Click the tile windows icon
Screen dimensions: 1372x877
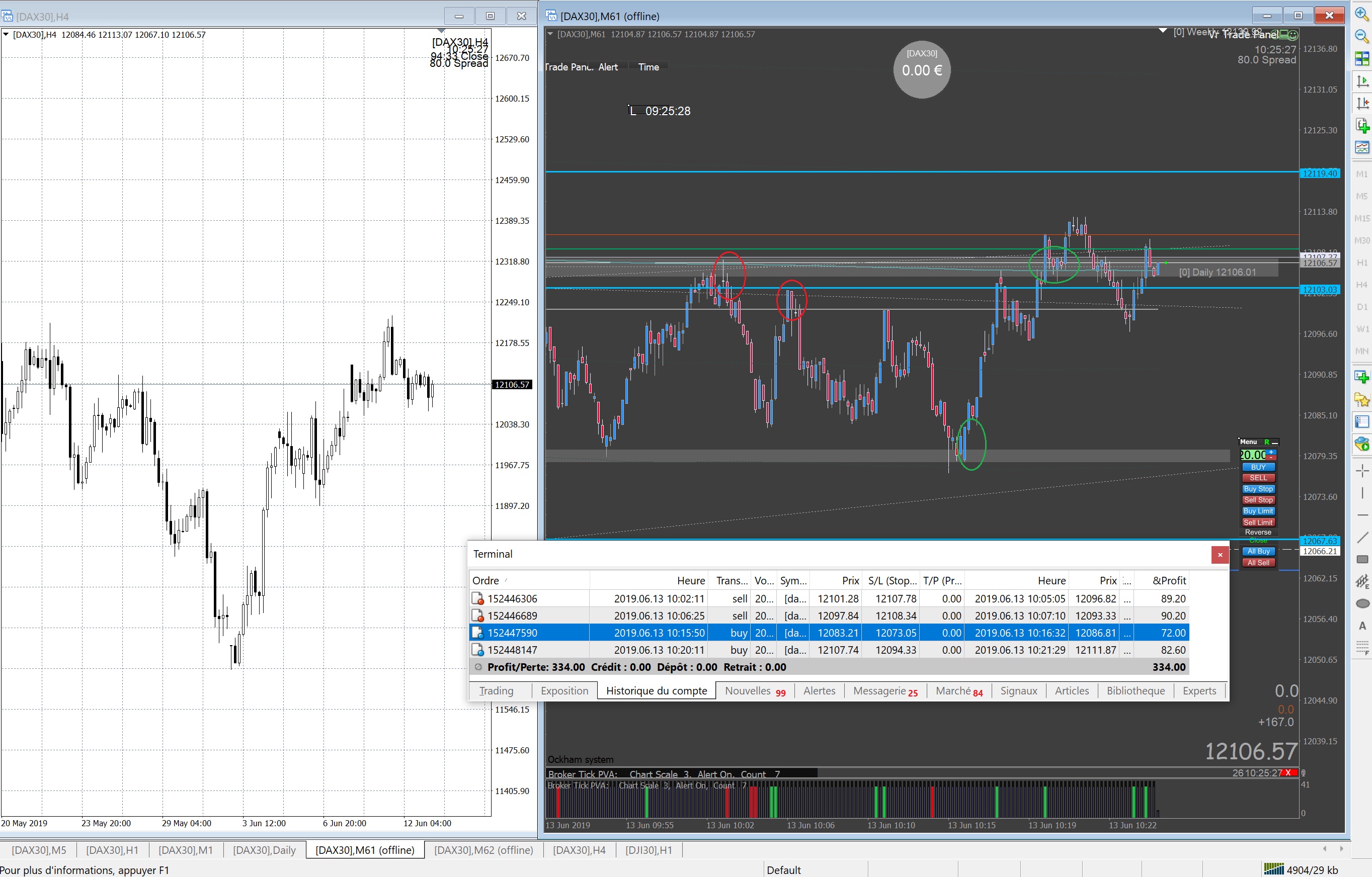(x=1362, y=58)
